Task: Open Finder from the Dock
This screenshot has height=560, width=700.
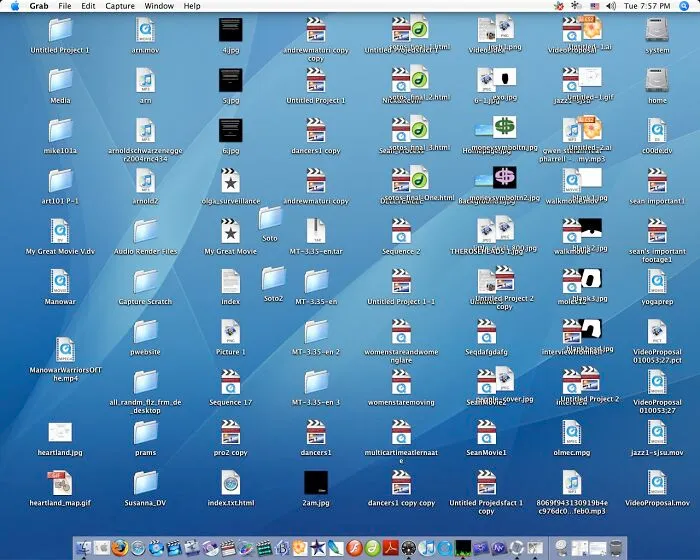Action: click(x=83, y=547)
